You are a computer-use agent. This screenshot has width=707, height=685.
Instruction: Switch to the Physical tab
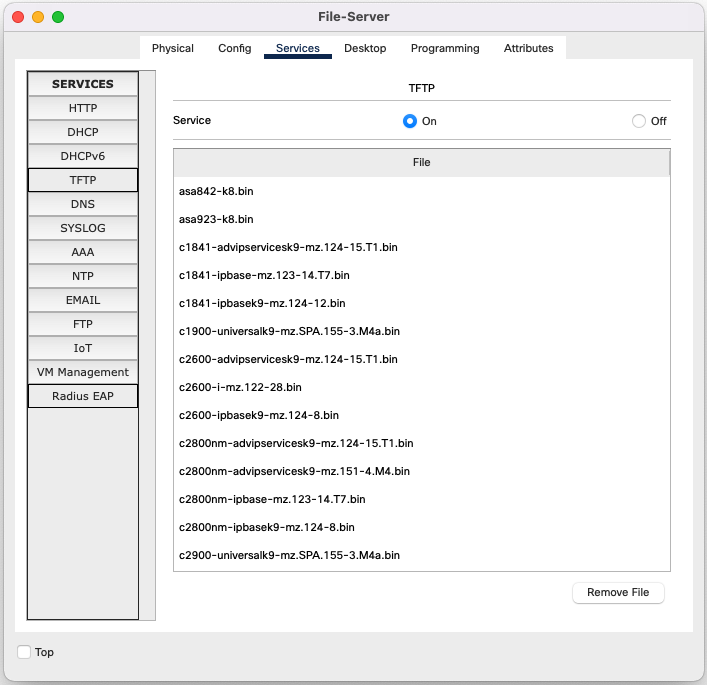coord(173,48)
